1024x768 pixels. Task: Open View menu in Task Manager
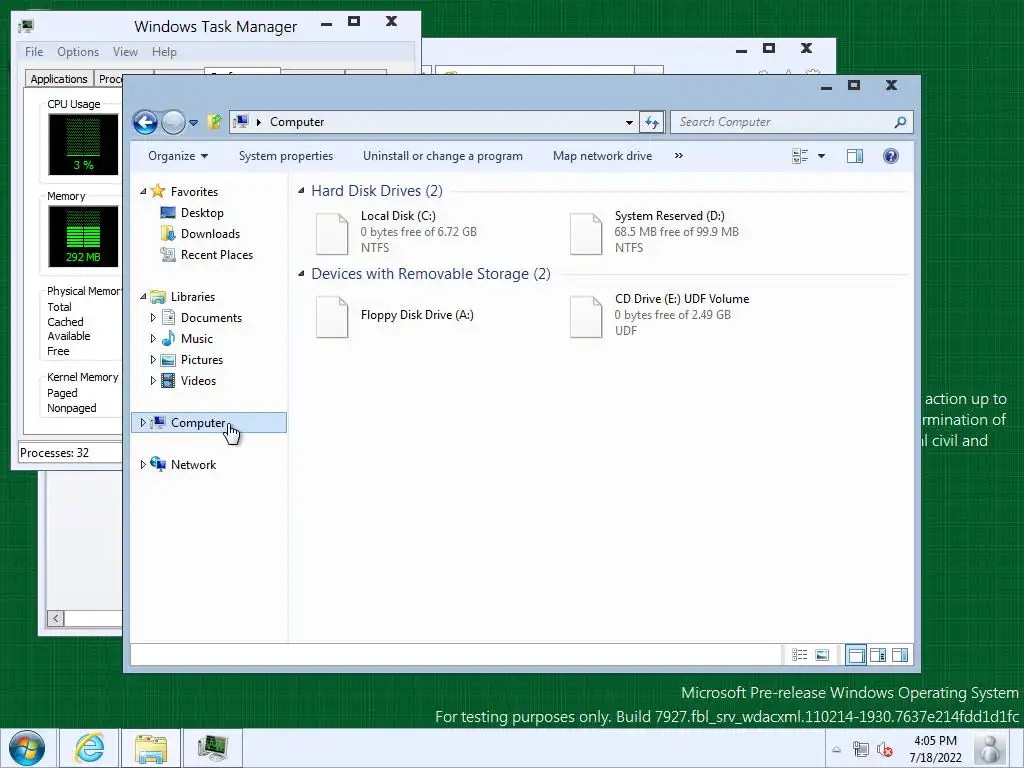(125, 52)
